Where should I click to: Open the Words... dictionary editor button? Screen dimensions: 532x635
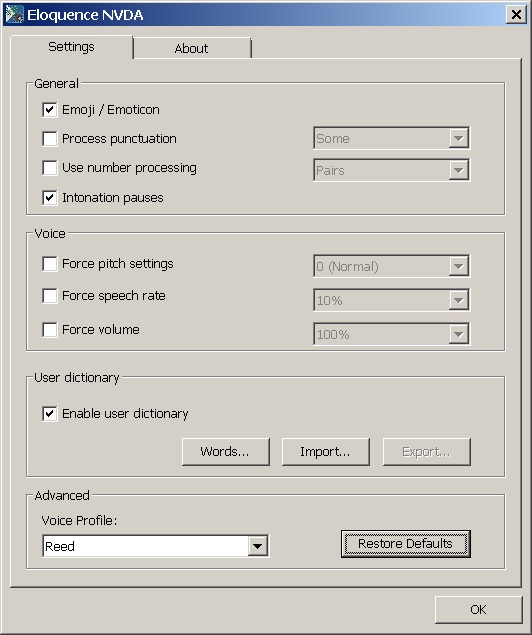[226, 452]
